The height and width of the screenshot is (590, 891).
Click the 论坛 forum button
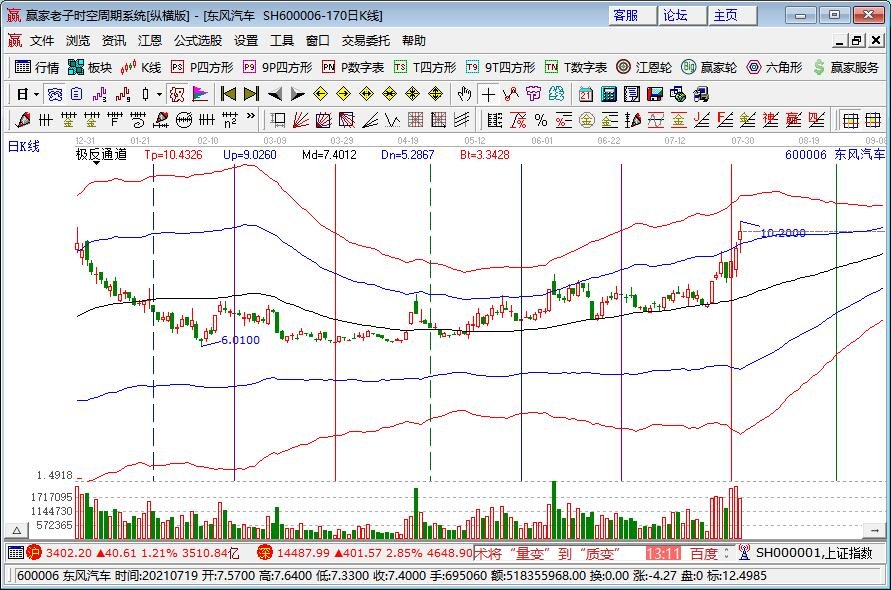pyautogui.click(x=677, y=15)
